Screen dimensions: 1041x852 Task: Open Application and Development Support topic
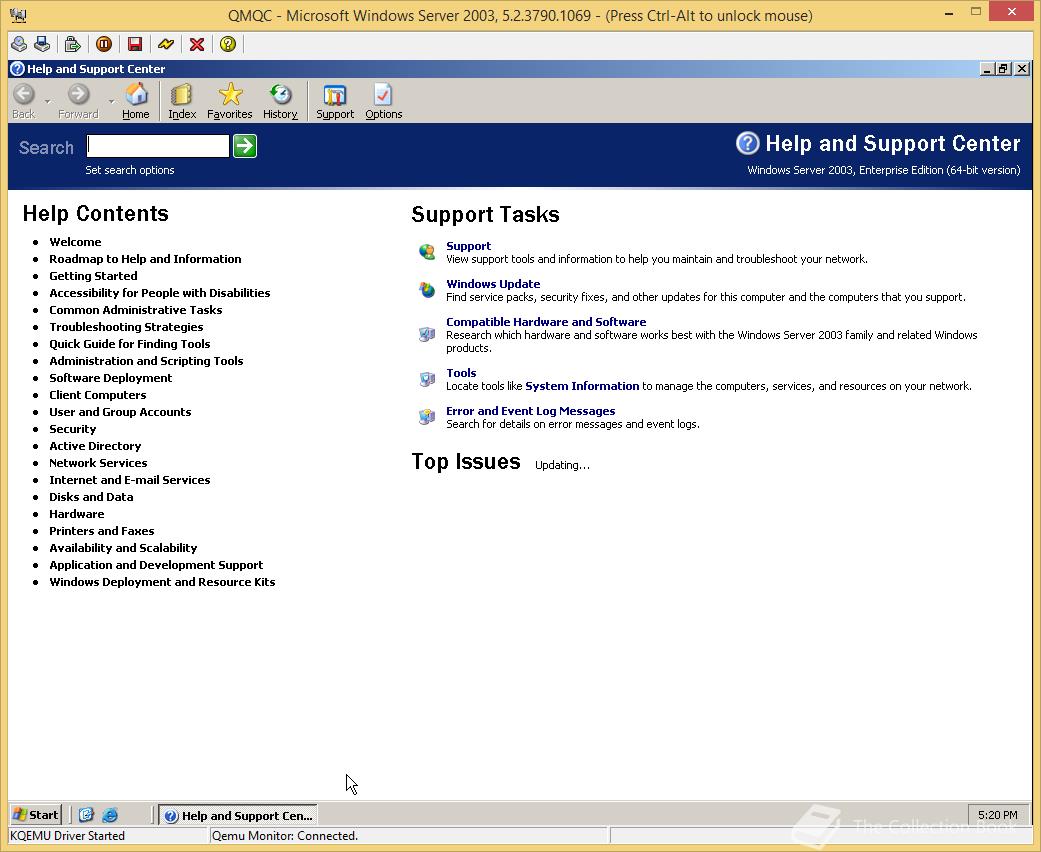click(156, 565)
